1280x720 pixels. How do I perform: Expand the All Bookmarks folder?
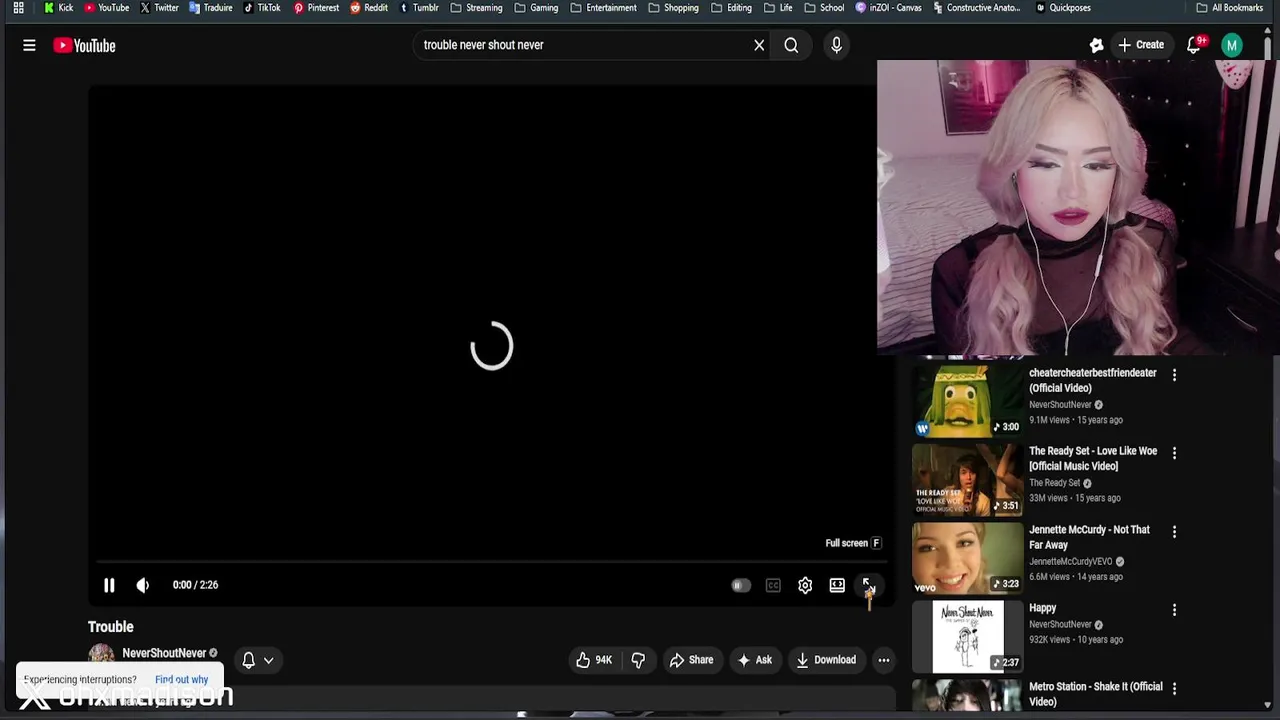[x=1229, y=8]
